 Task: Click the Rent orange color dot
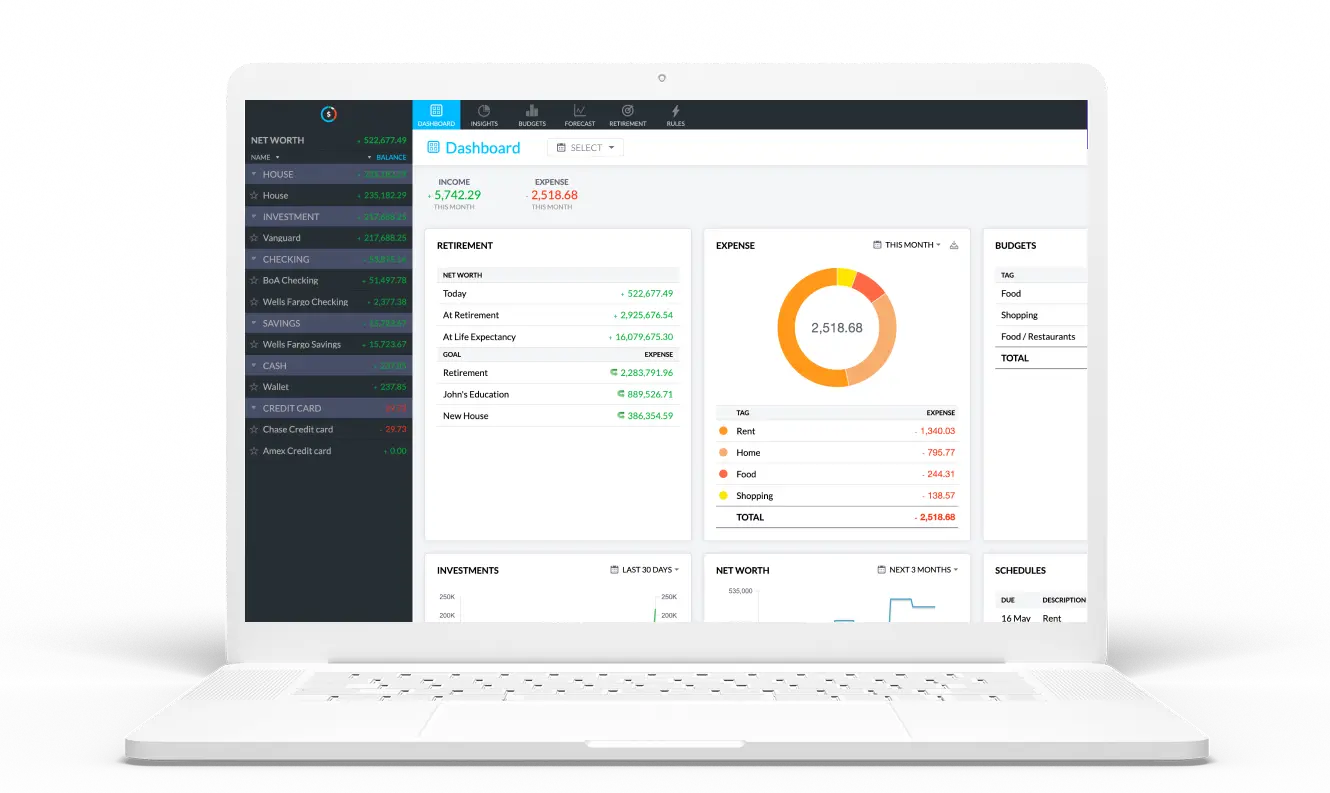tap(723, 431)
